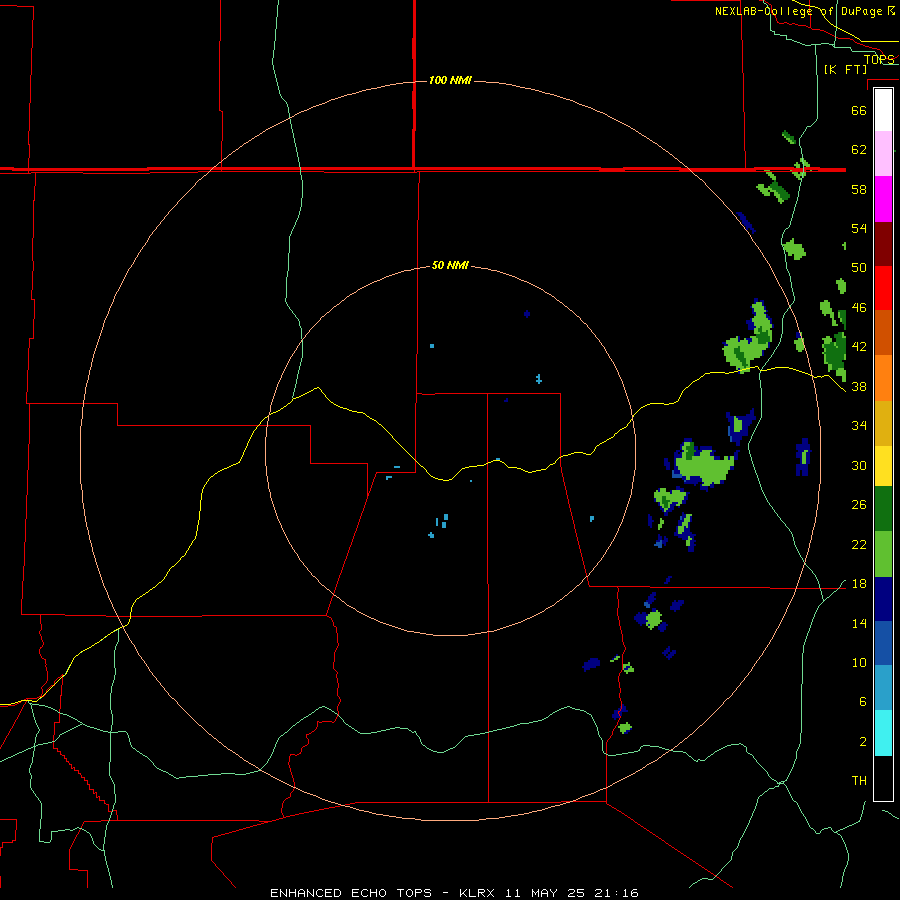900x900 pixels.
Task: Click the '6' legend value
Action: pyautogui.click(x=862, y=701)
